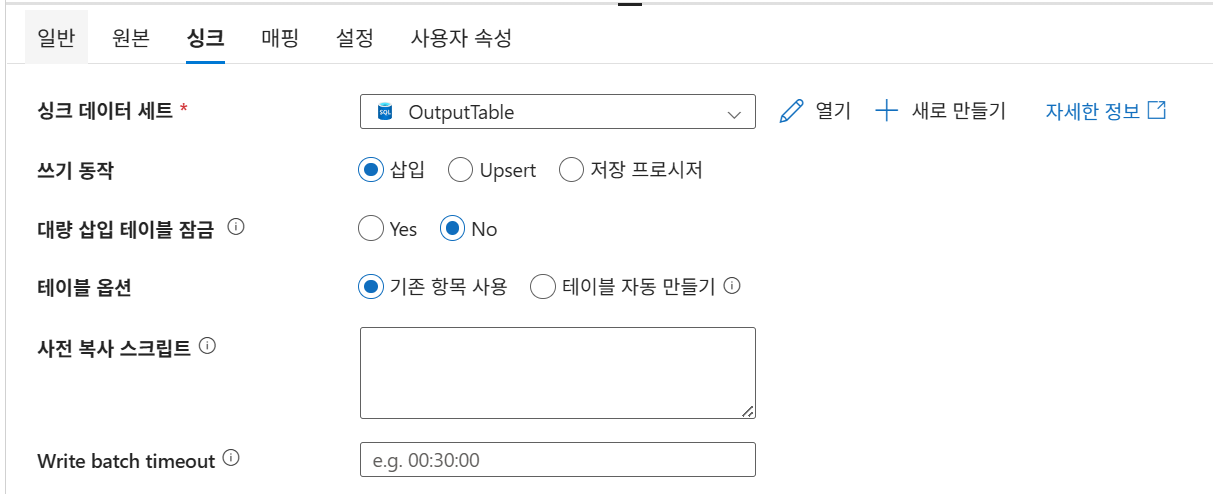Open the 자세한 정보 link
The image size is (1213, 494).
[x=1092, y=111]
